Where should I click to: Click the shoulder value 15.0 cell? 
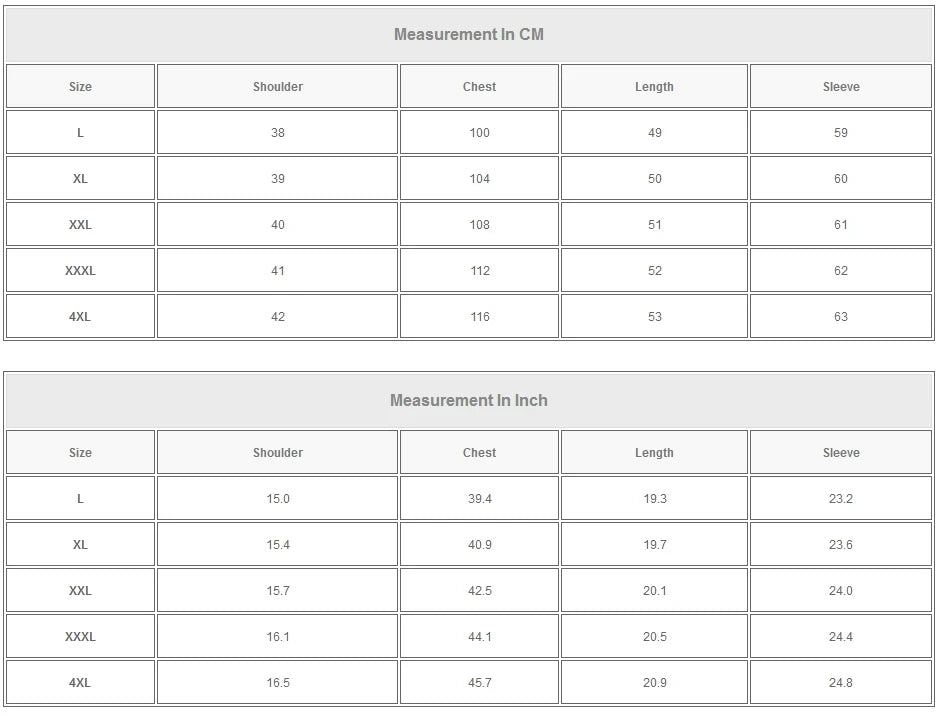[x=277, y=499]
